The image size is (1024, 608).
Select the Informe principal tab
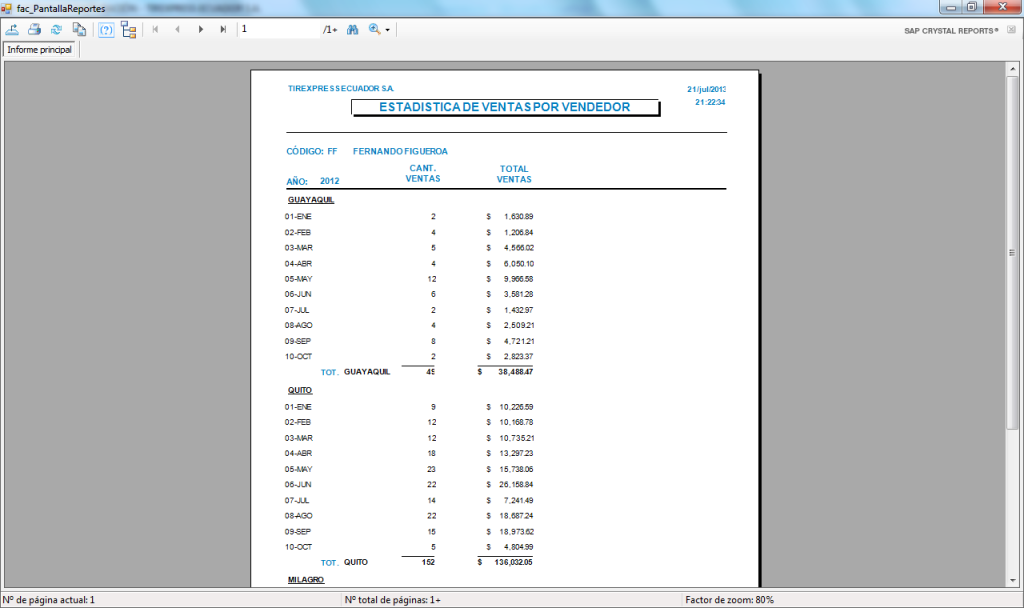coord(40,49)
